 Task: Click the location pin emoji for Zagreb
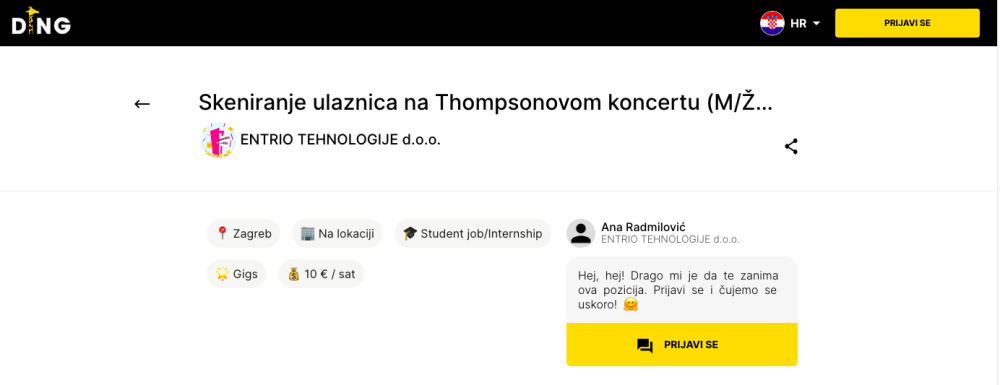222,233
